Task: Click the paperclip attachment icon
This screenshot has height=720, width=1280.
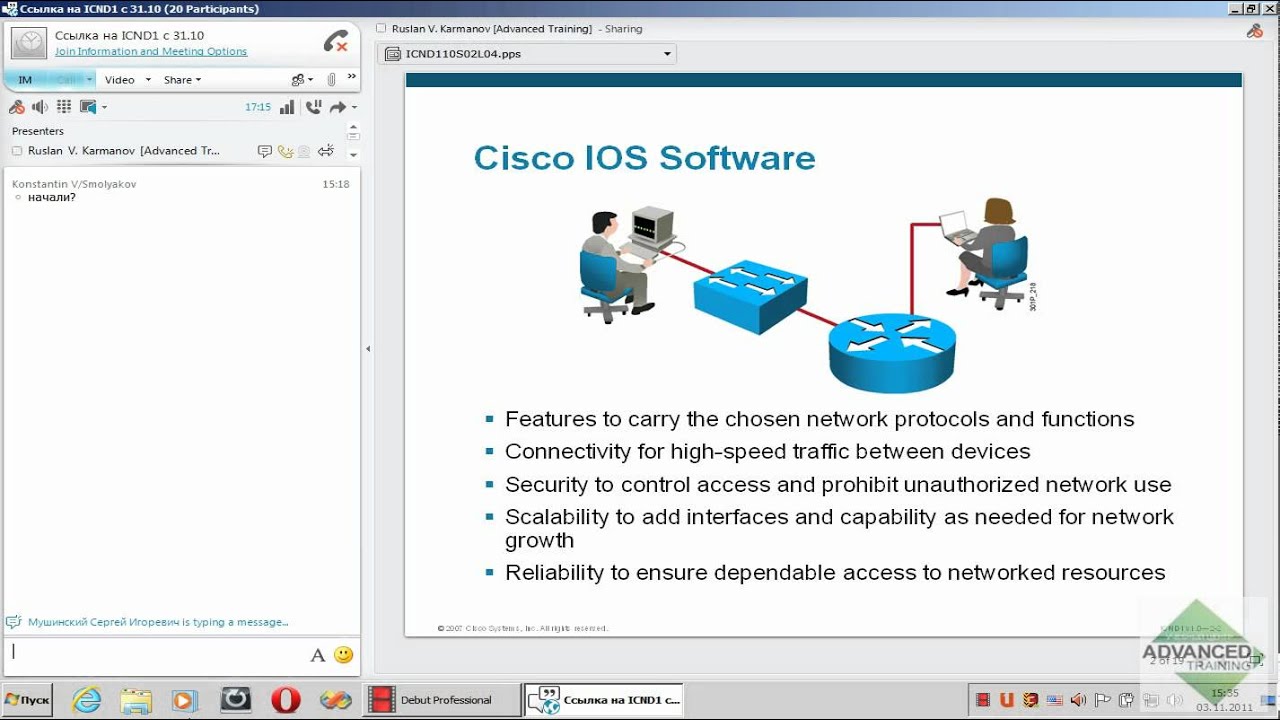Action: (331, 80)
